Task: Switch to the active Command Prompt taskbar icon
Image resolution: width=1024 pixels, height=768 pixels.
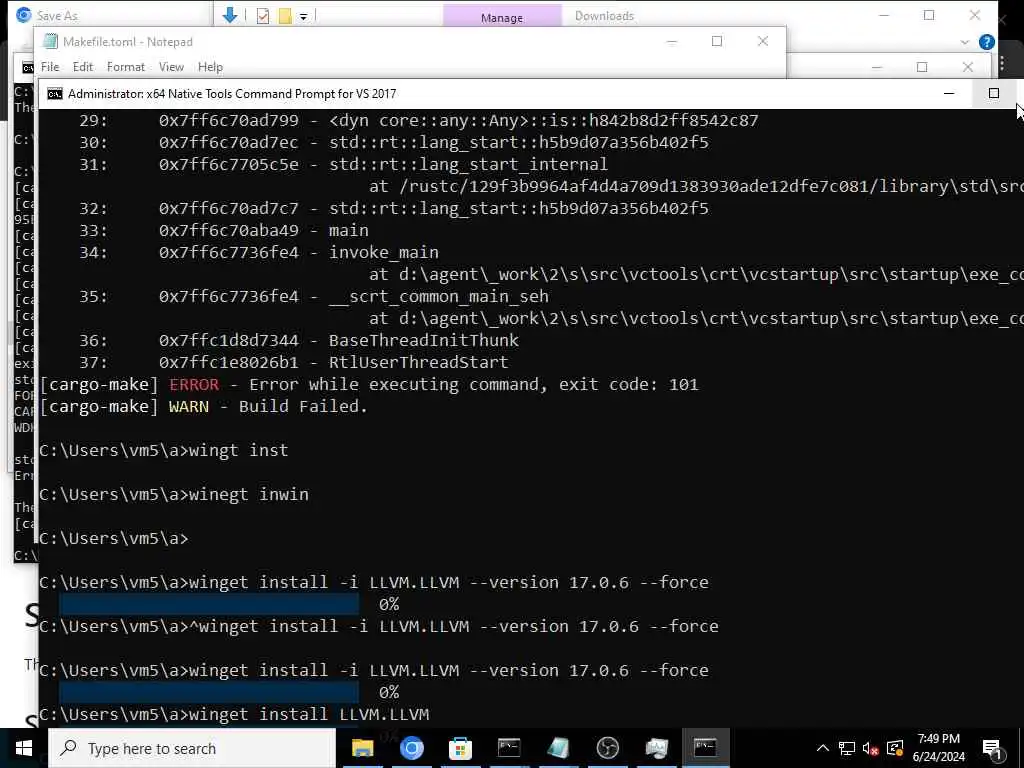Action: click(x=705, y=748)
